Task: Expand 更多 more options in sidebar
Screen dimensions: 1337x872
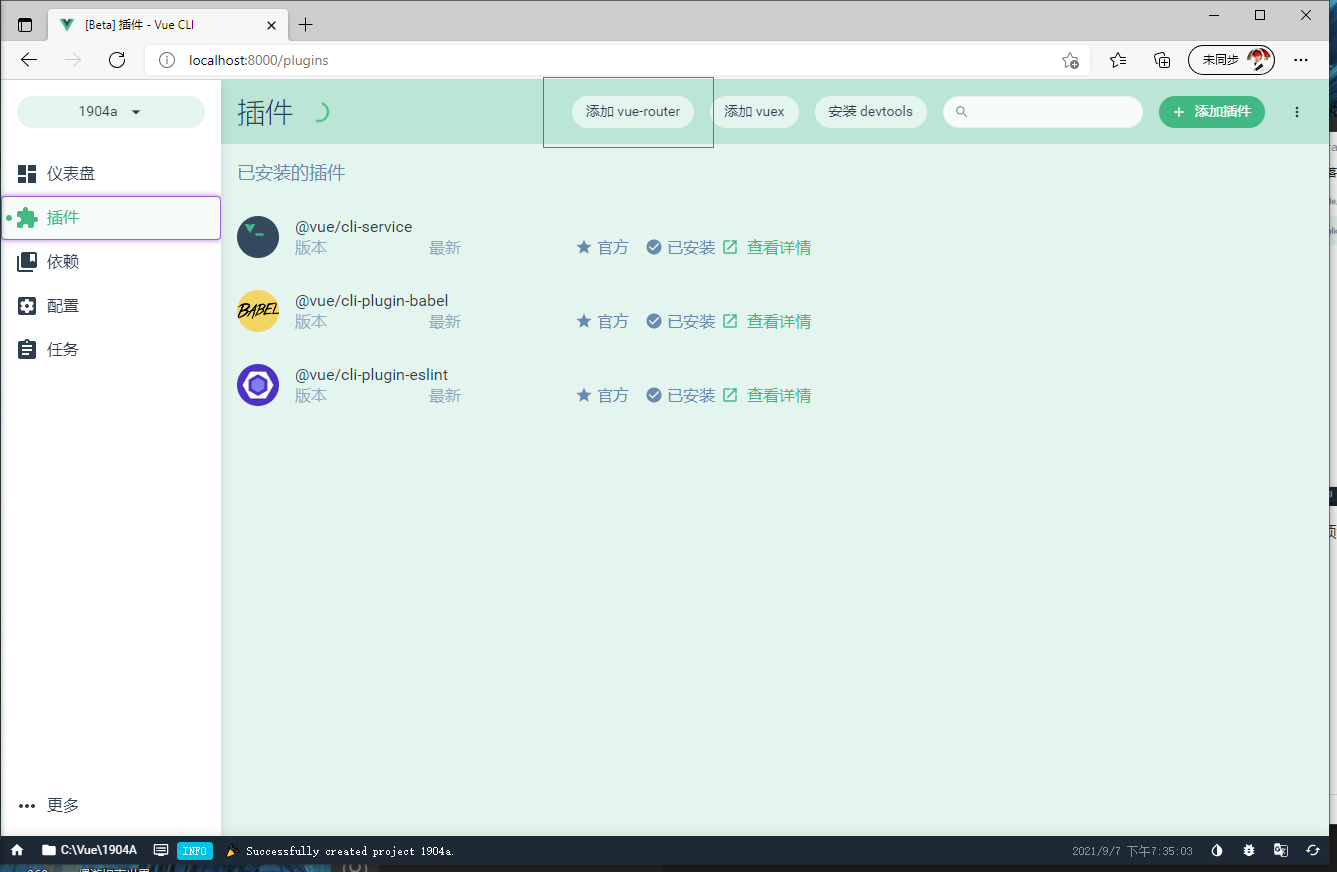Action: pyautogui.click(x=111, y=806)
